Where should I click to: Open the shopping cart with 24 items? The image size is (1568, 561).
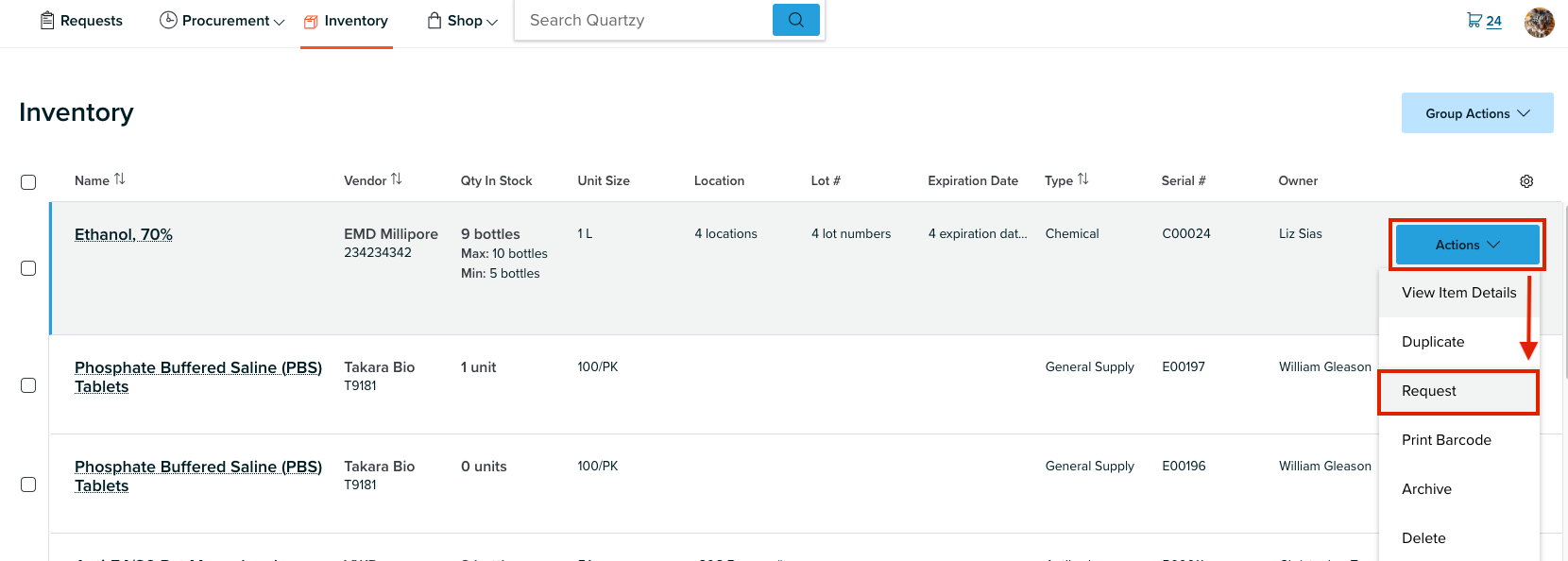1484,21
